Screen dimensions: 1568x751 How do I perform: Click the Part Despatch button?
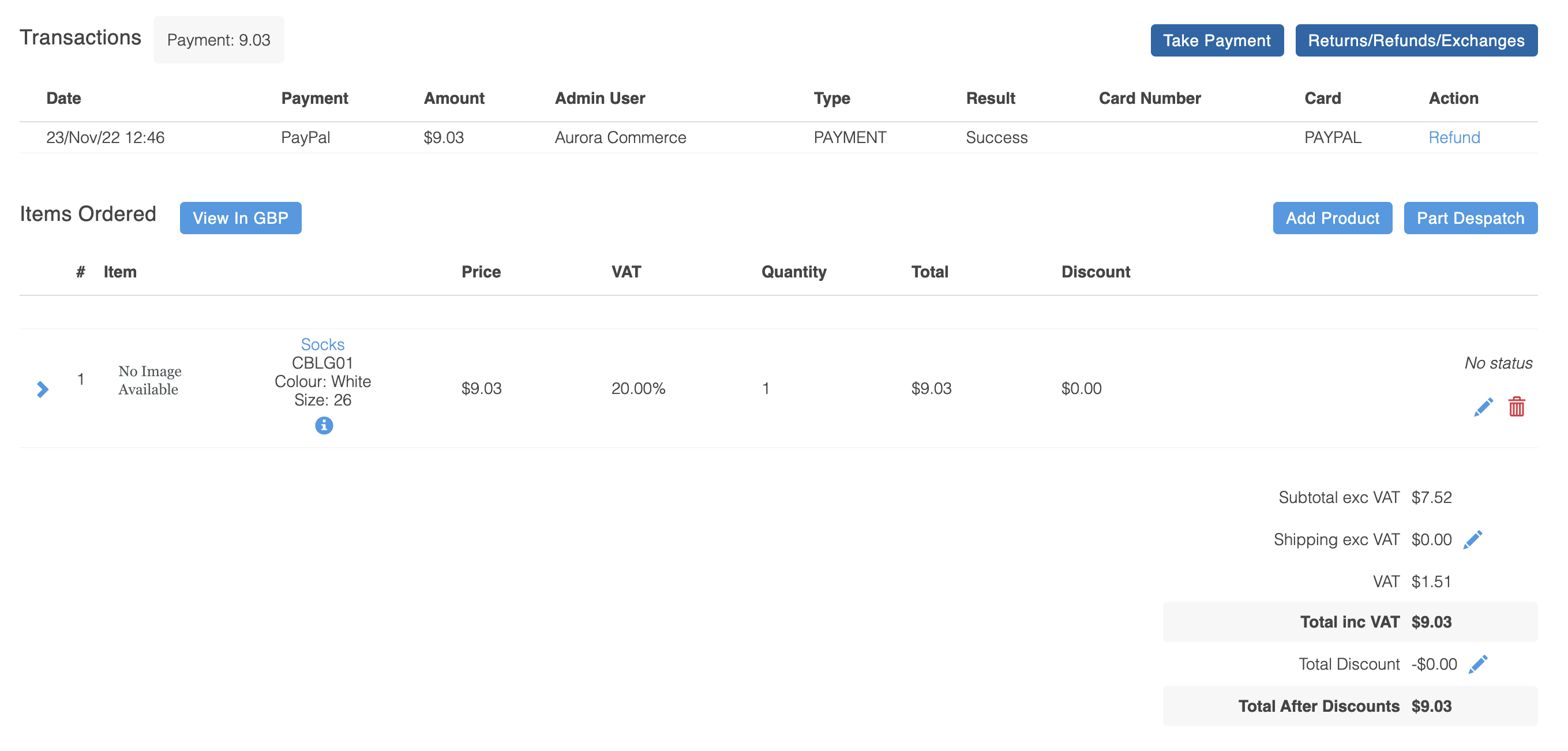click(1469, 218)
